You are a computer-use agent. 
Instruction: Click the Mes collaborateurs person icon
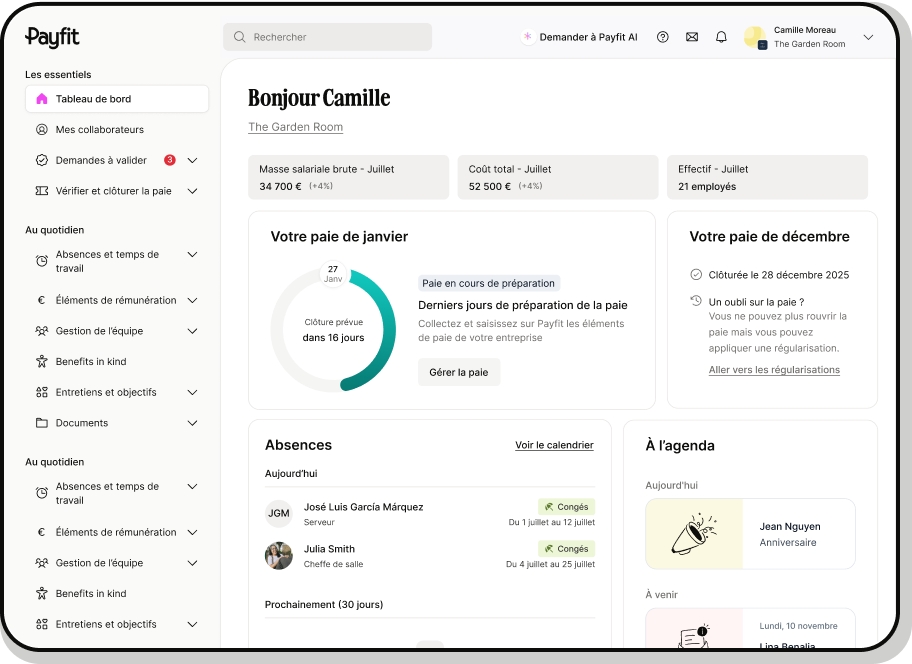(x=42, y=130)
